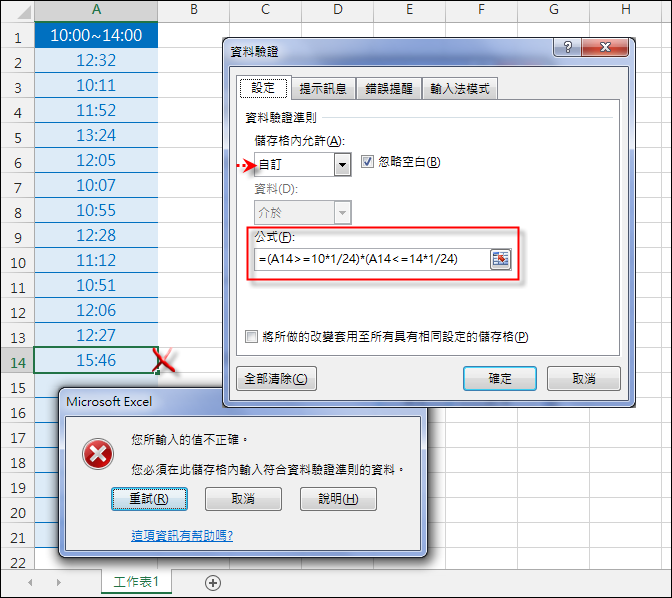
Task: Click 確定 button in 資料驗證 dialog
Action: [x=500, y=379]
